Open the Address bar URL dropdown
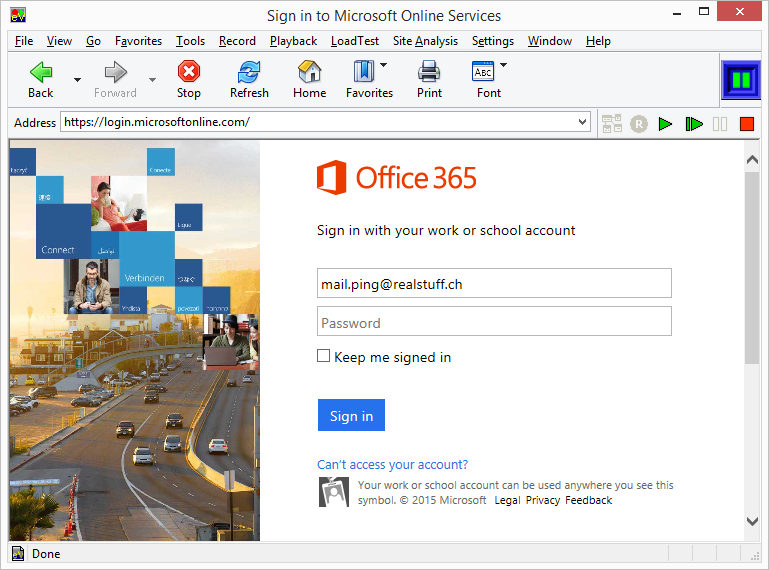This screenshot has width=769, height=570. (582, 122)
